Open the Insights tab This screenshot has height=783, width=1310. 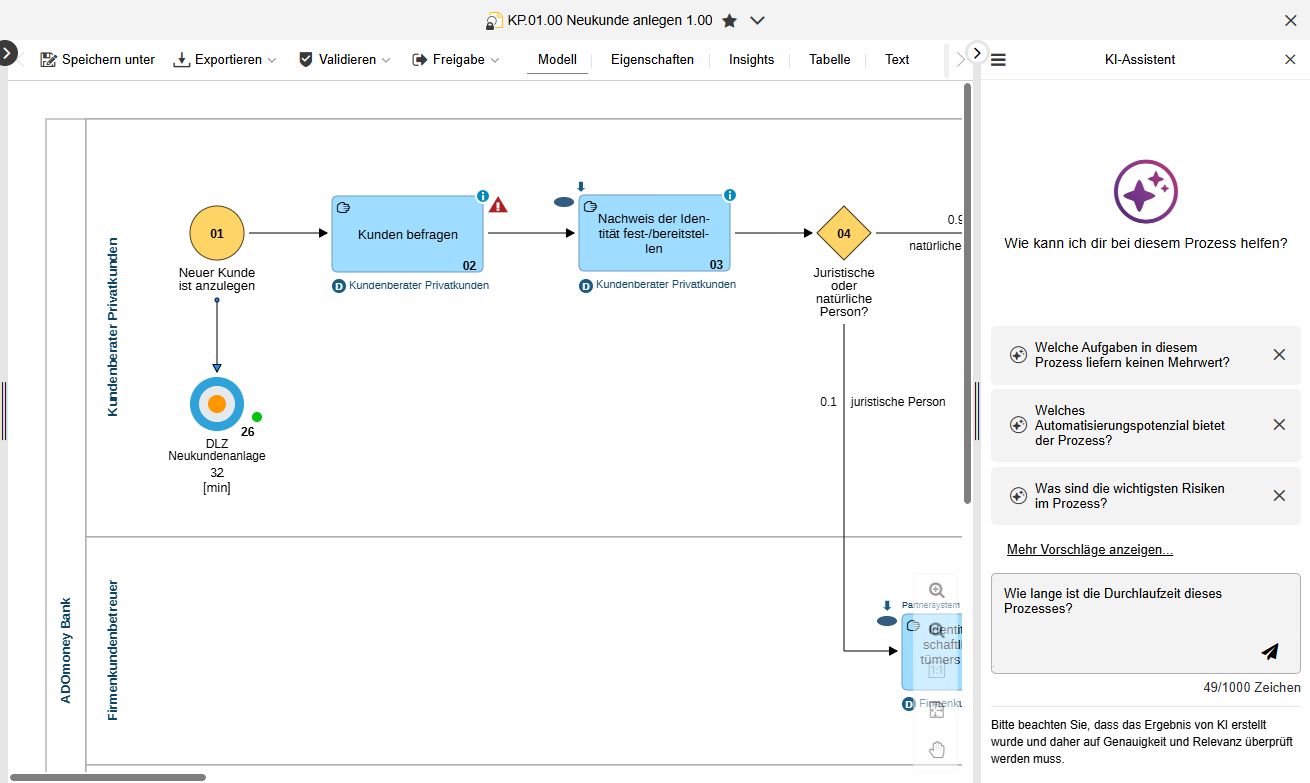pyautogui.click(x=751, y=60)
